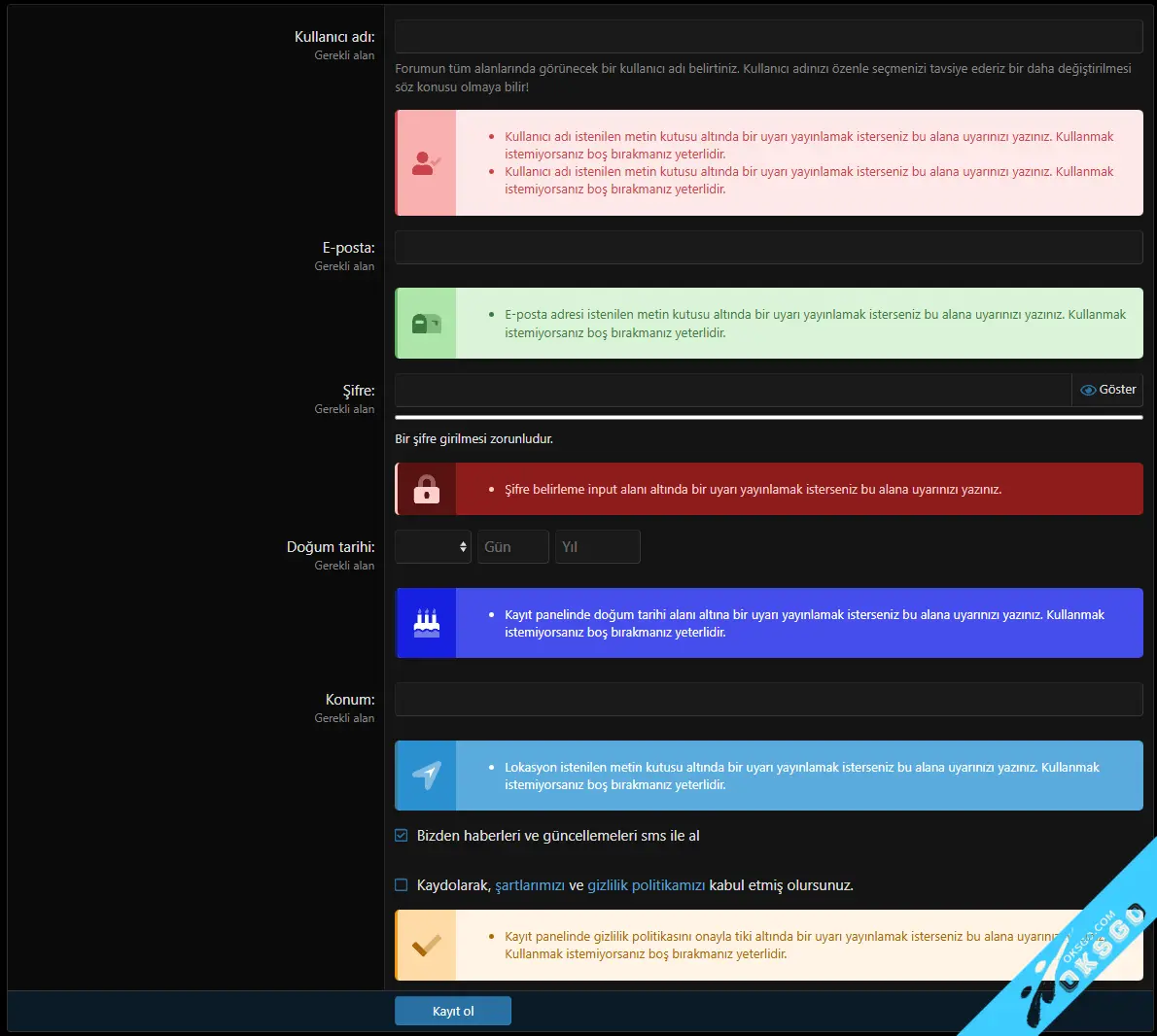Image resolution: width=1157 pixels, height=1036 pixels.
Task: Click the Yıl year field
Action: (x=597, y=547)
